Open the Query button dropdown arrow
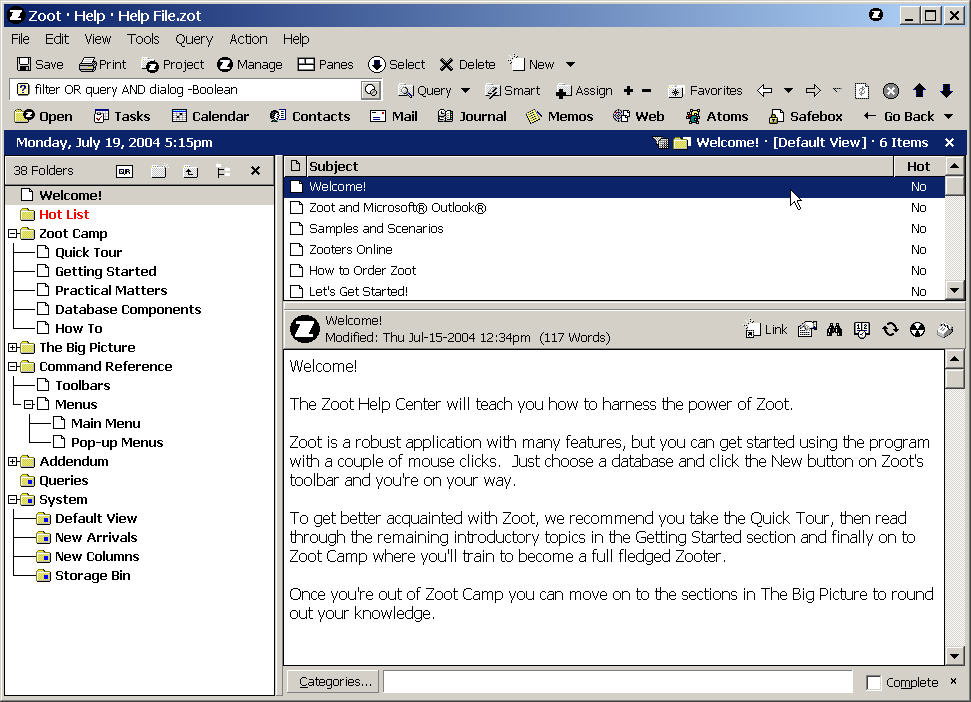Viewport: 971px width, 702px height. [465, 91]
